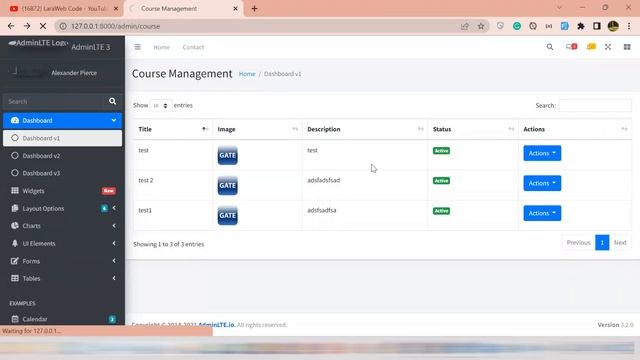Expand Tables submenu arrow
This screenshot has height=360, width=640.
tap(114, 278)
